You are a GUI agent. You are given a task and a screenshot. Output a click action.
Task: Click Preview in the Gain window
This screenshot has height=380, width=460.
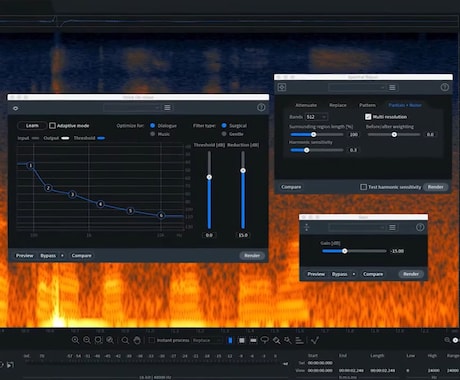tap(316, 274)
